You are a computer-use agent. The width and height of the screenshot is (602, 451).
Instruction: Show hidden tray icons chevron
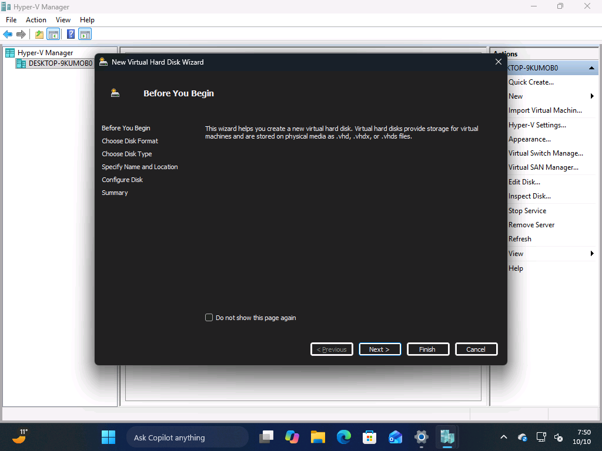[504, 437]
